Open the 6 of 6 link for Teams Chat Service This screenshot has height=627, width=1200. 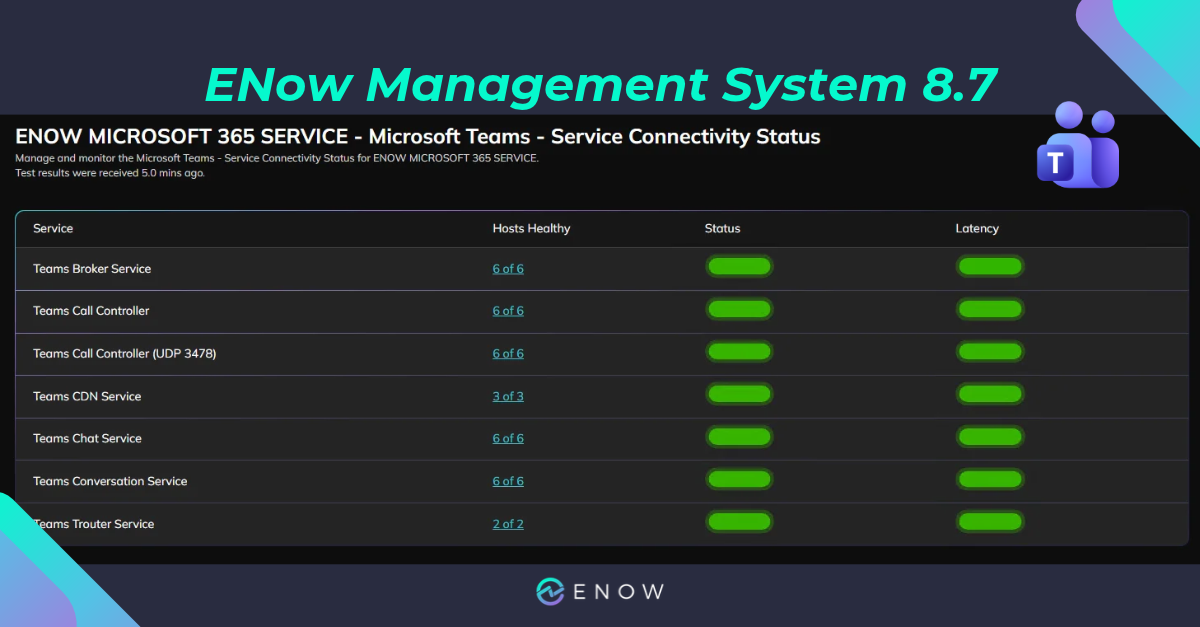(x=508, y=439)
